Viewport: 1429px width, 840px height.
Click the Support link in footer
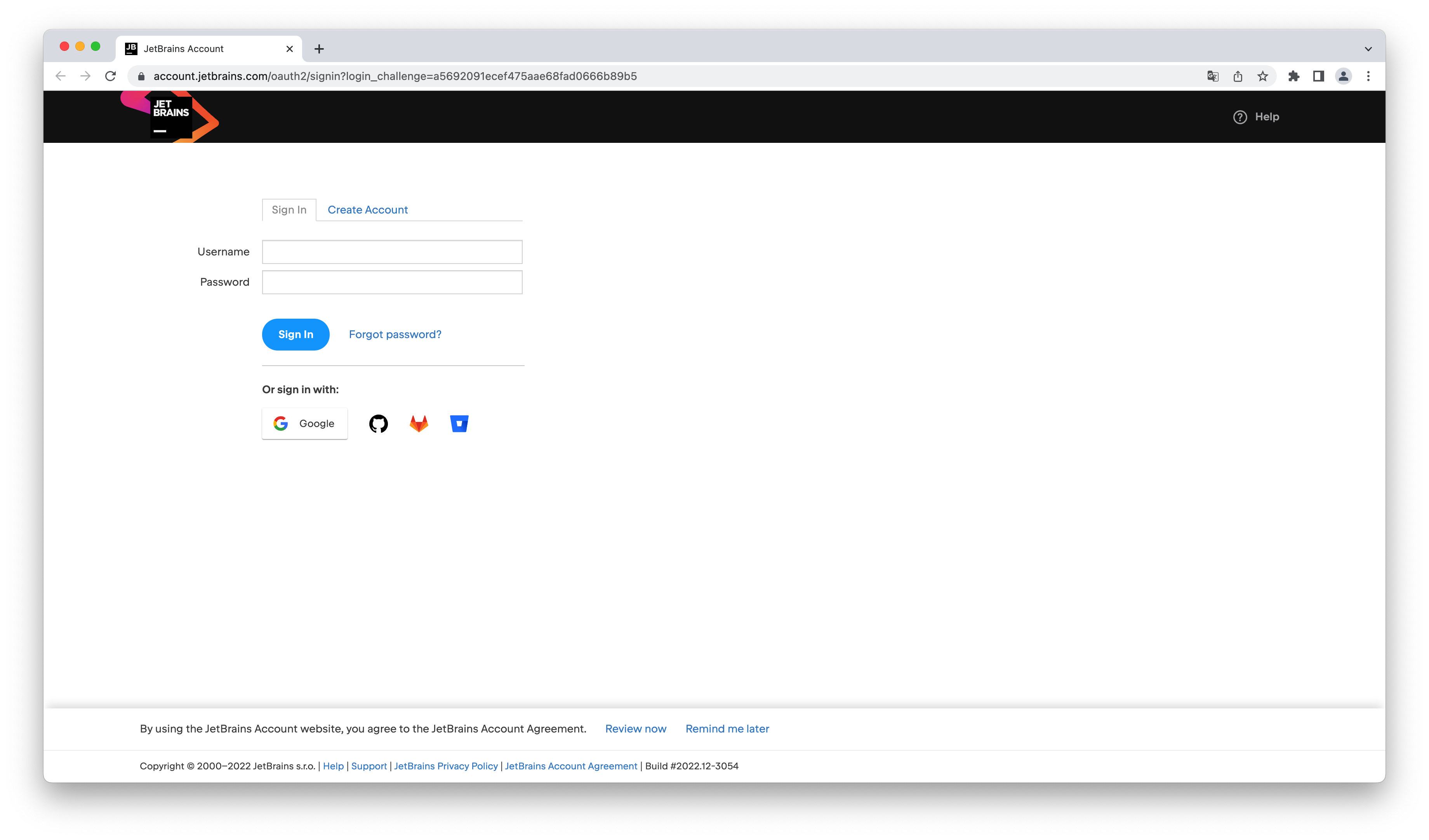pyautogui.click(x=369, y=766)
